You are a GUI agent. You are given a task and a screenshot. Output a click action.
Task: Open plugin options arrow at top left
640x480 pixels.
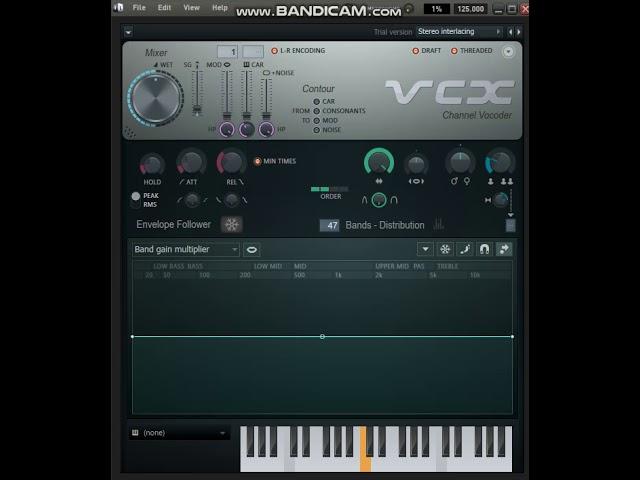tap(128, 32)
